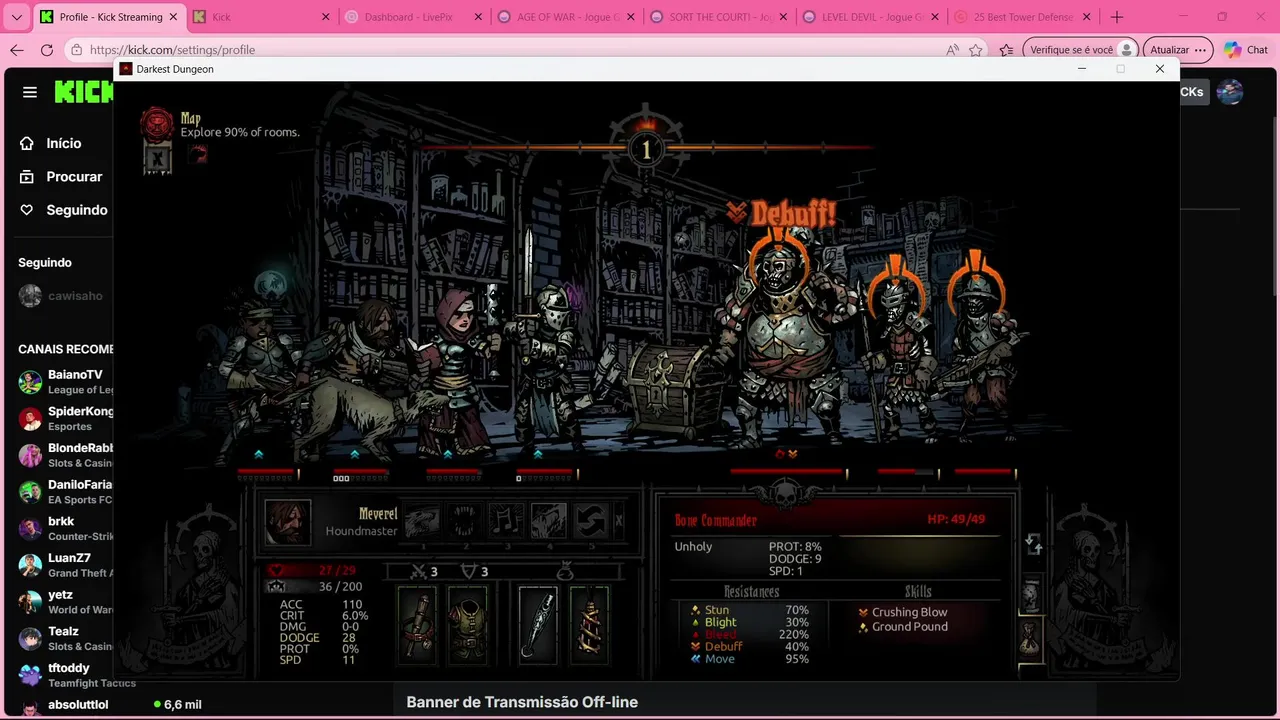
Task: Click the torch light meter flame
Action: (646, 126)
